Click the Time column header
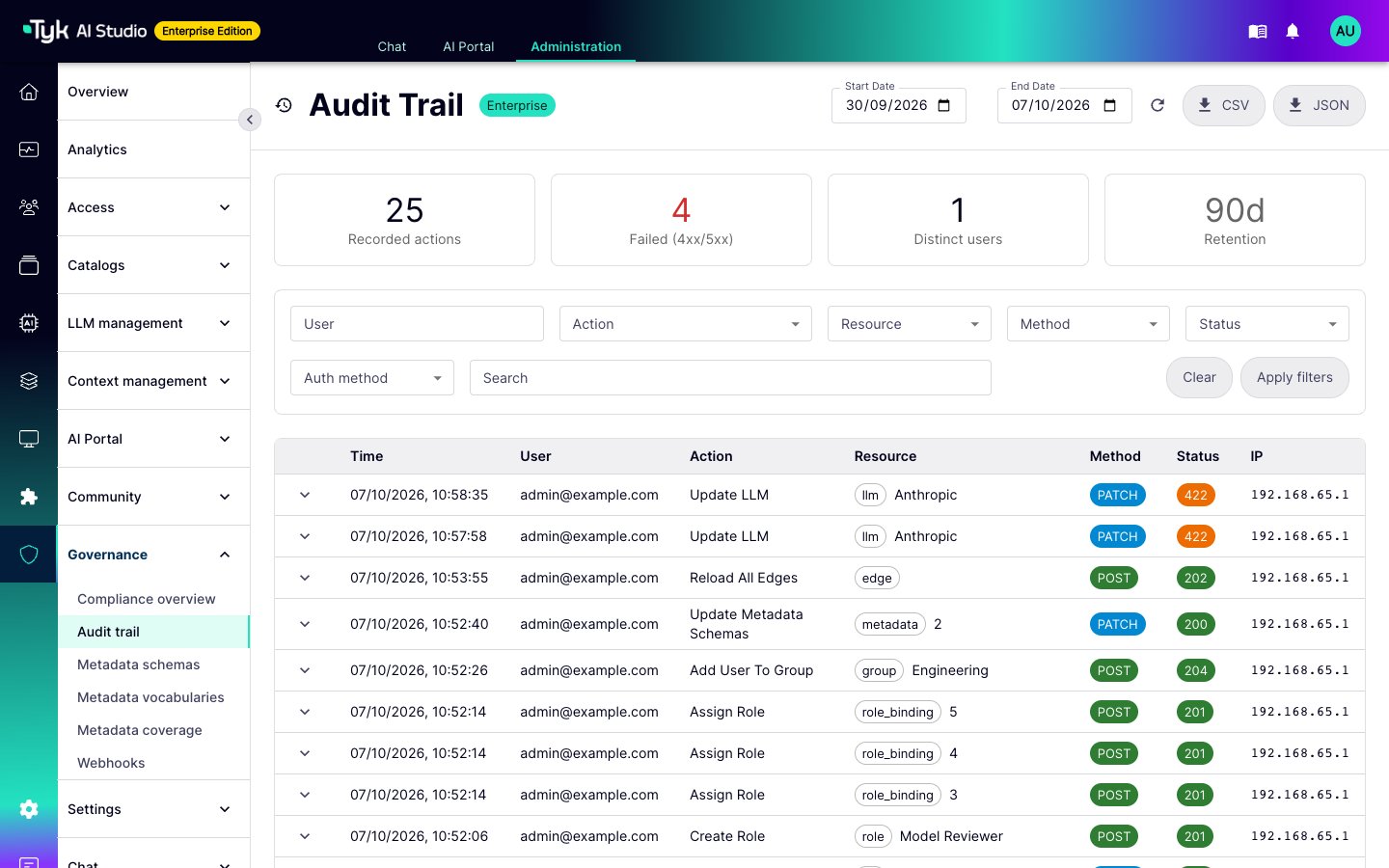This screenshot has height=868, width=1389. [x=367, y=456]
